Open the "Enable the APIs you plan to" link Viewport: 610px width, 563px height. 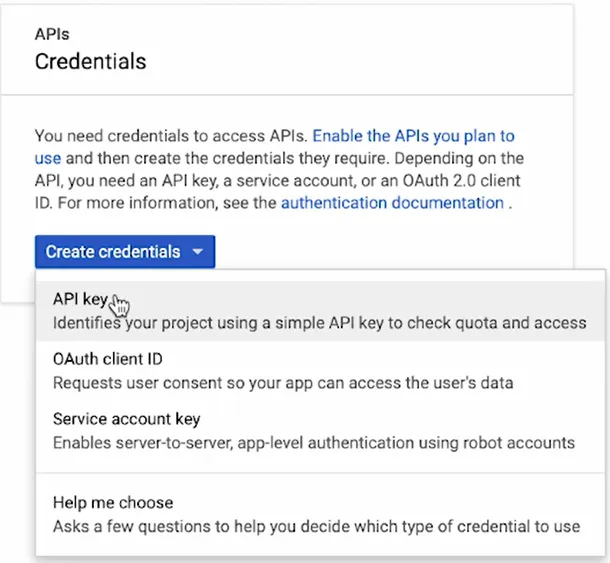click(414, 135)
